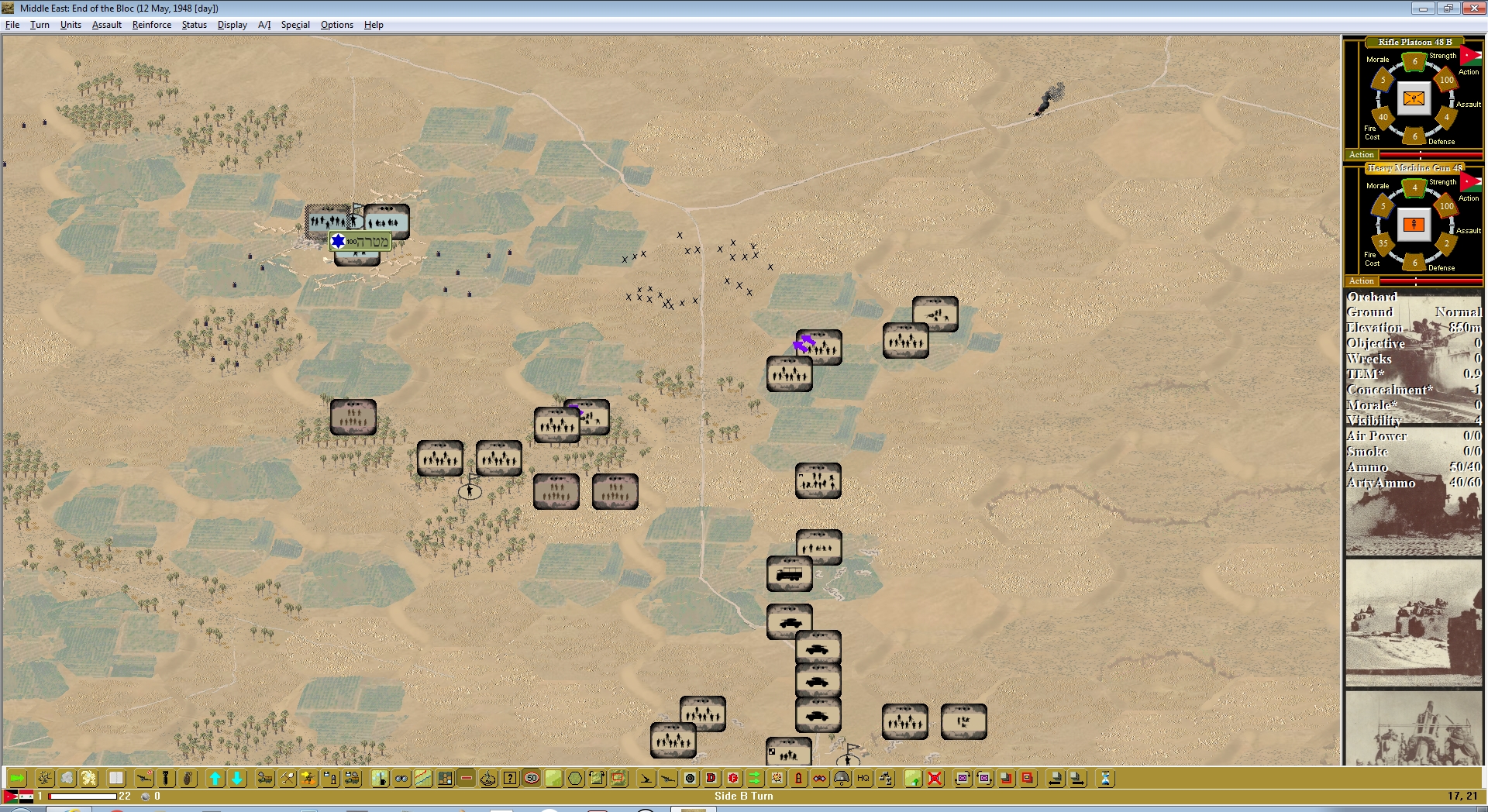Click the red X cancel toolbar icon
1488x812 pixels.
(935, 778)
